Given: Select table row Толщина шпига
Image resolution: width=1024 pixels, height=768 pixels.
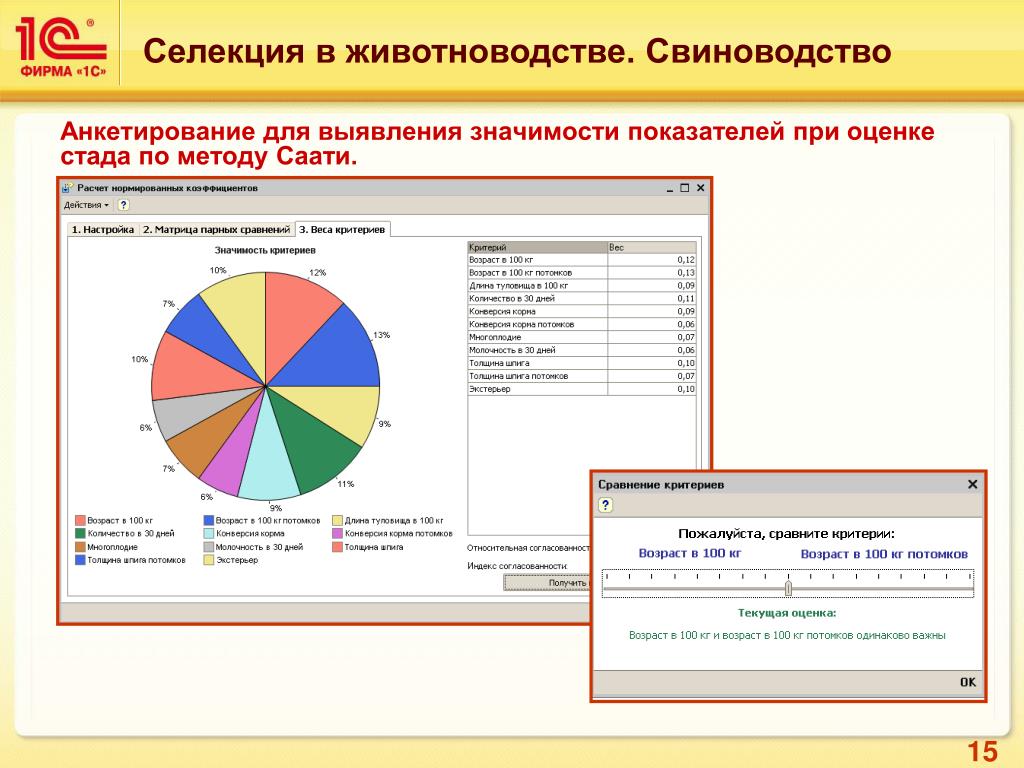Looking at the screenshot, I should pyautogui.click(x=582, y=363).
